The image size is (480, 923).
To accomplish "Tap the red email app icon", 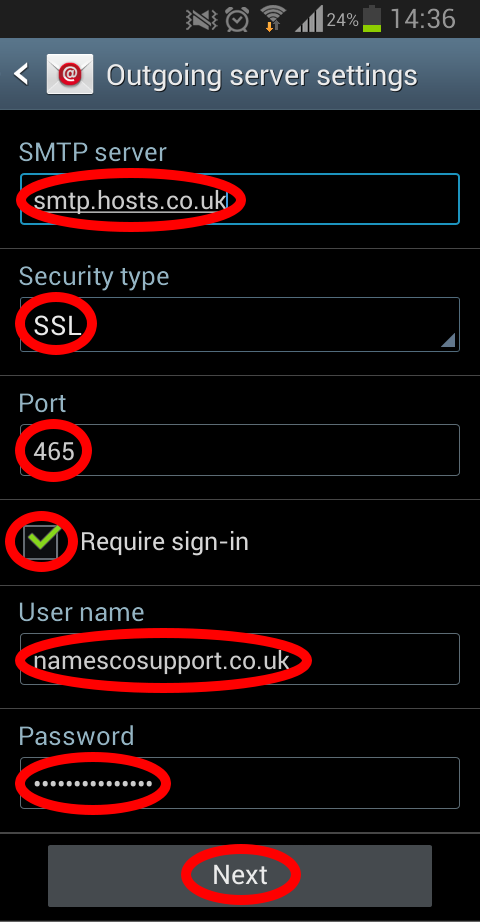I will (x=70, y=74).
